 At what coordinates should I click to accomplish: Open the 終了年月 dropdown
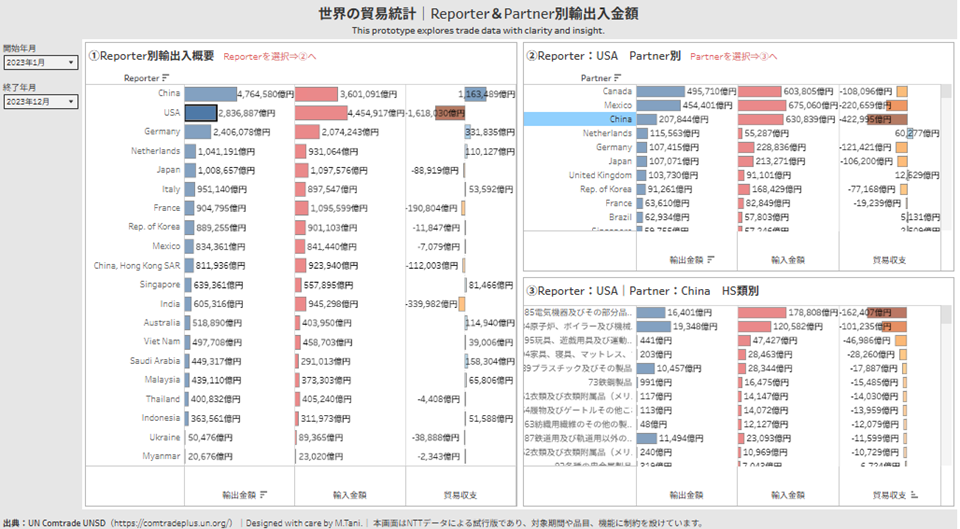tap(40, 101)
